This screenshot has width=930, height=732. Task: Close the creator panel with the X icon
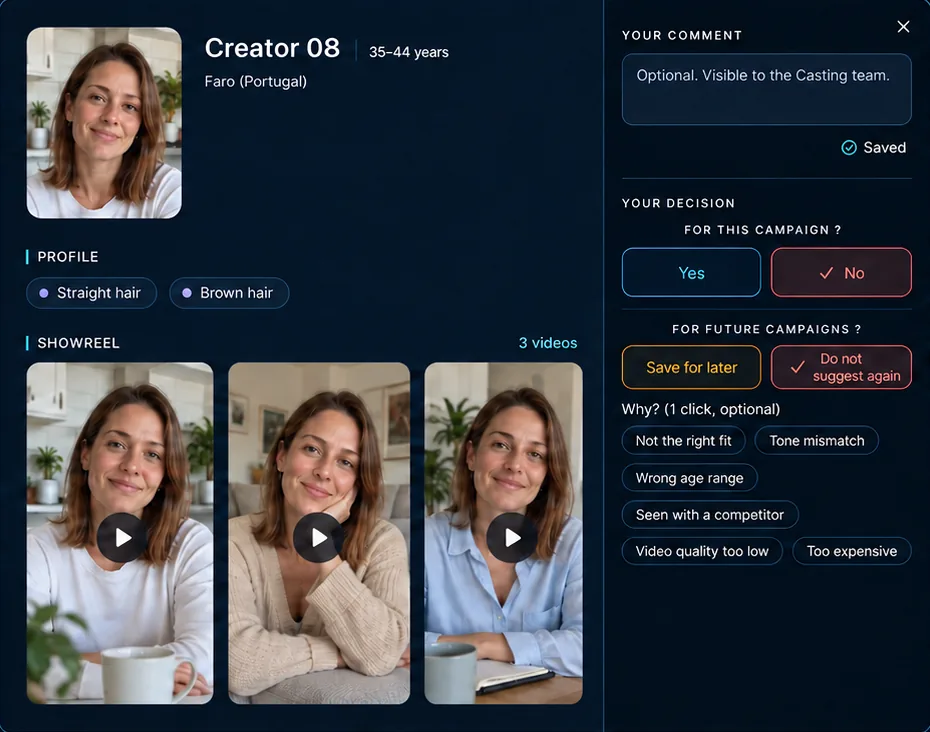tap(903, 27)
